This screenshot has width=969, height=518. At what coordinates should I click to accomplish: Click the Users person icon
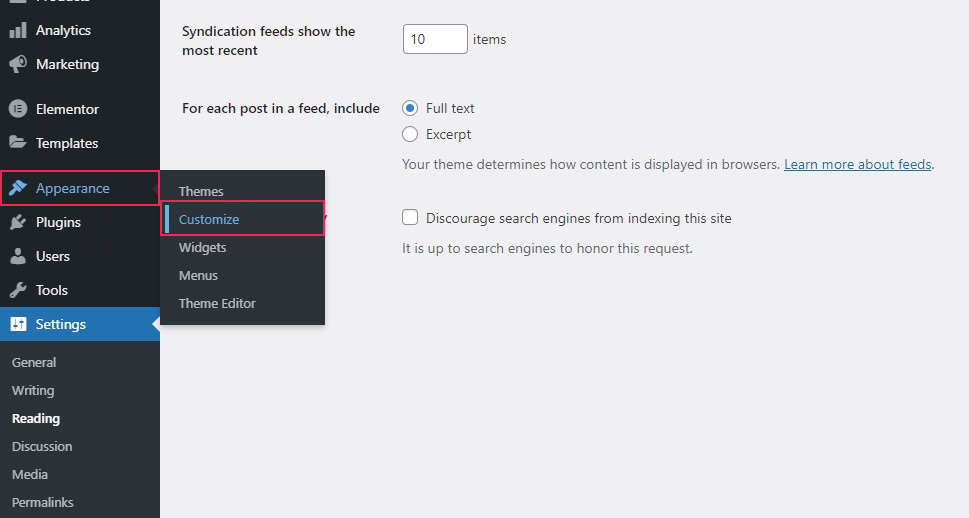[18, 256]
